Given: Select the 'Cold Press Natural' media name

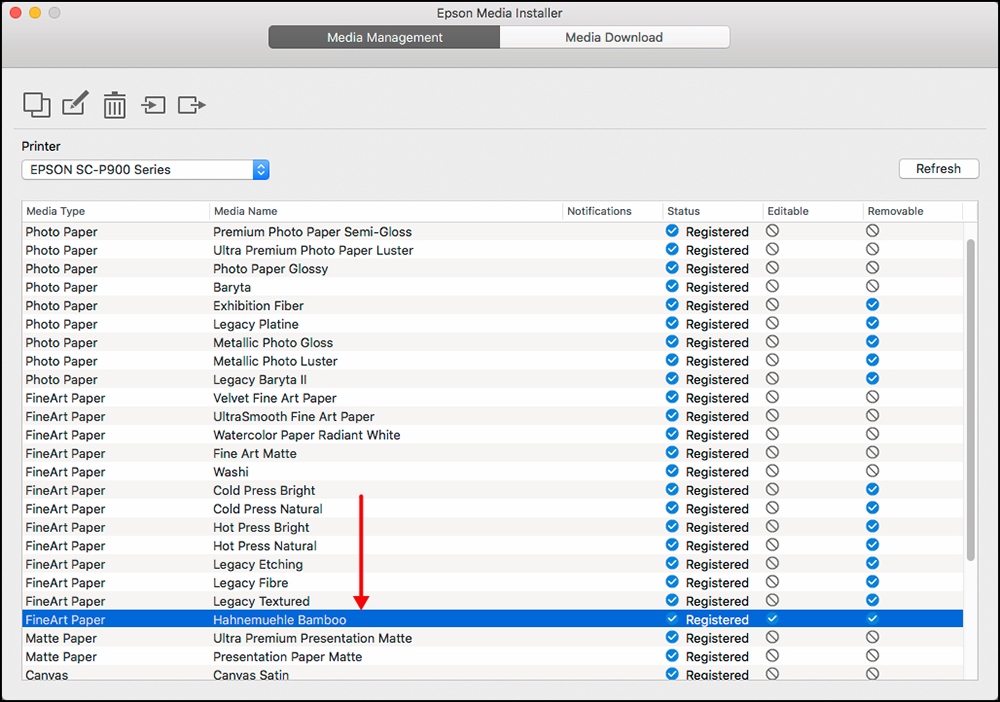Looking at the screenshot, I should pyautogui.click(x=268, y=509).
